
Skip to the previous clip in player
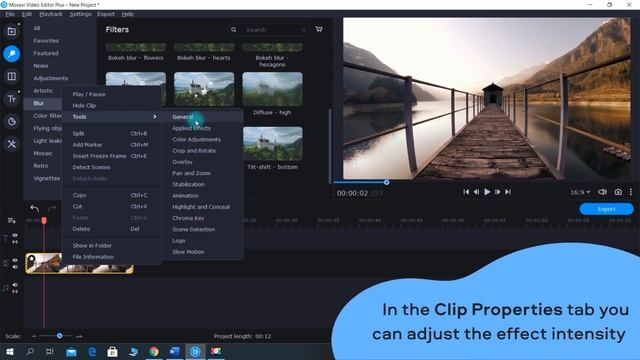coord(466,192)
